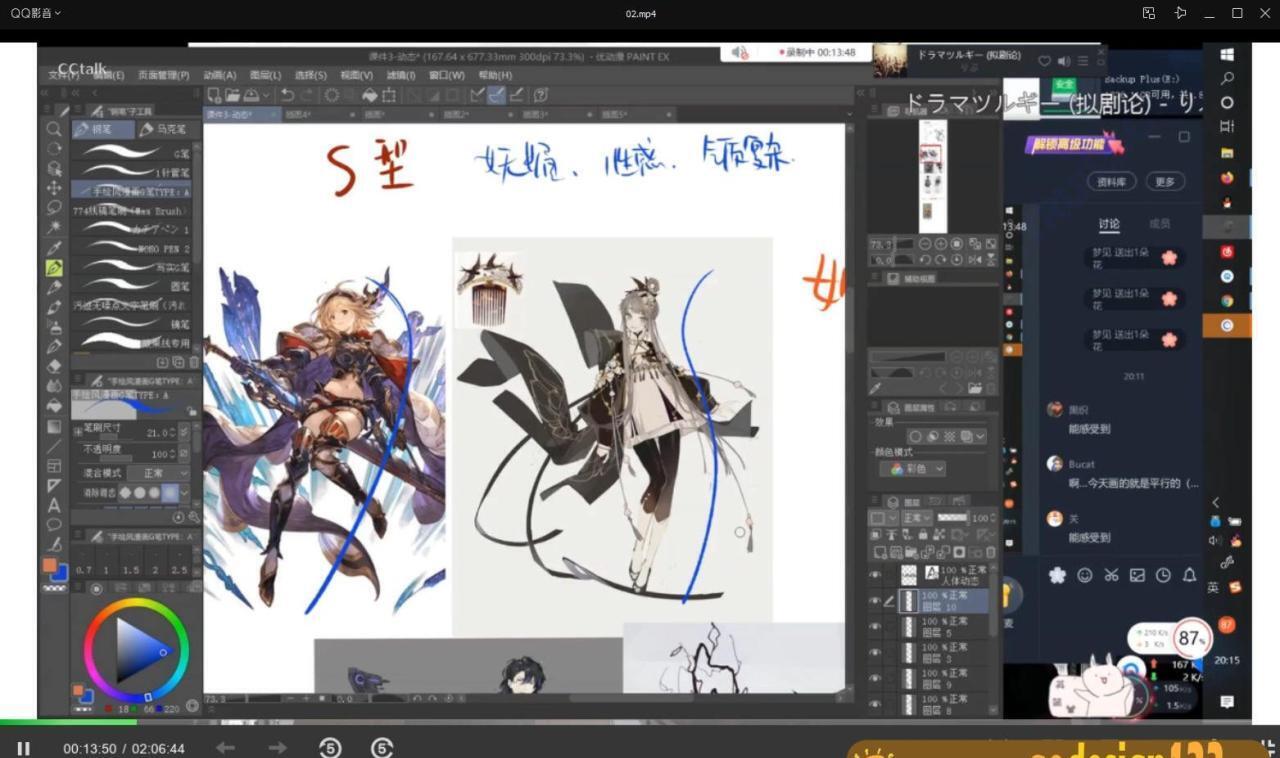The height and width of the screenshot is (758, 1280).
Task: Open the 图层(L) menu
Action: click(265, 75)
